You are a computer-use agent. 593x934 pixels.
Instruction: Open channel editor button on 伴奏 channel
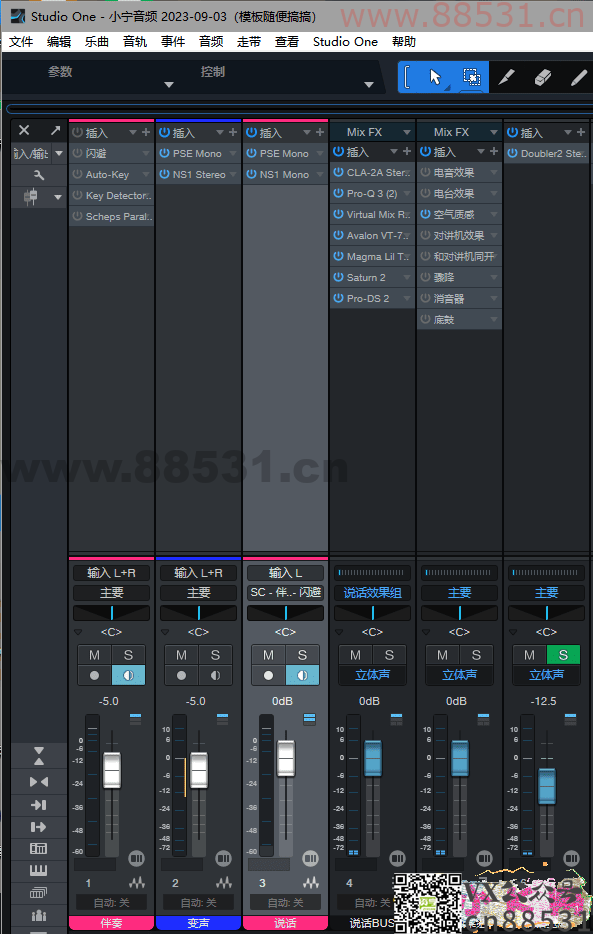click(x=136, y=858)
